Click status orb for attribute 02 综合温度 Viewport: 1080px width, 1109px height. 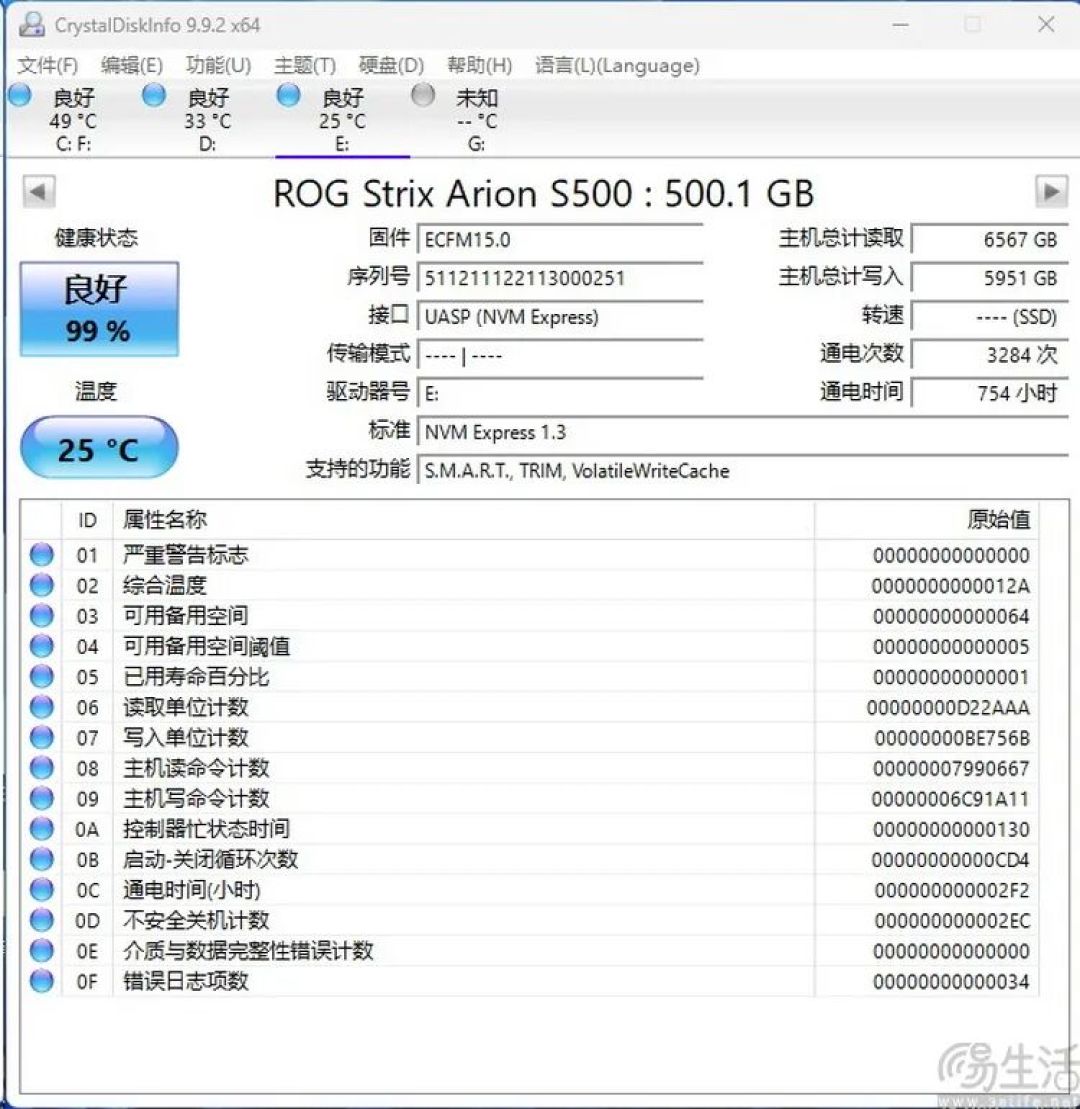[42, 585]
